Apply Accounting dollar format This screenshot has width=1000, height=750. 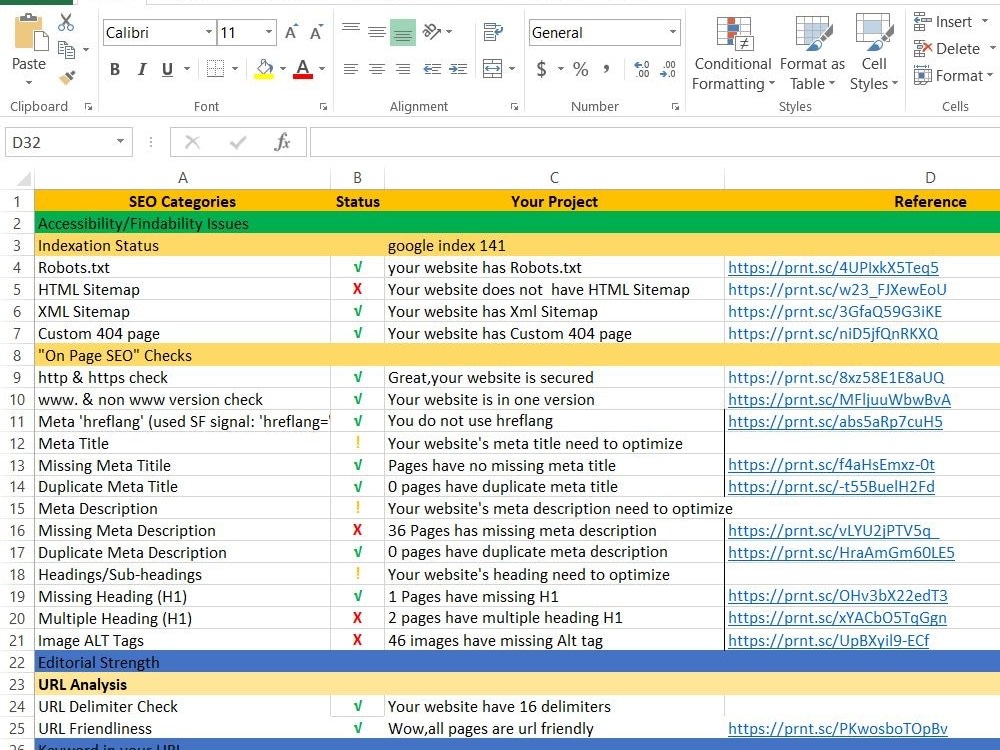541,69
